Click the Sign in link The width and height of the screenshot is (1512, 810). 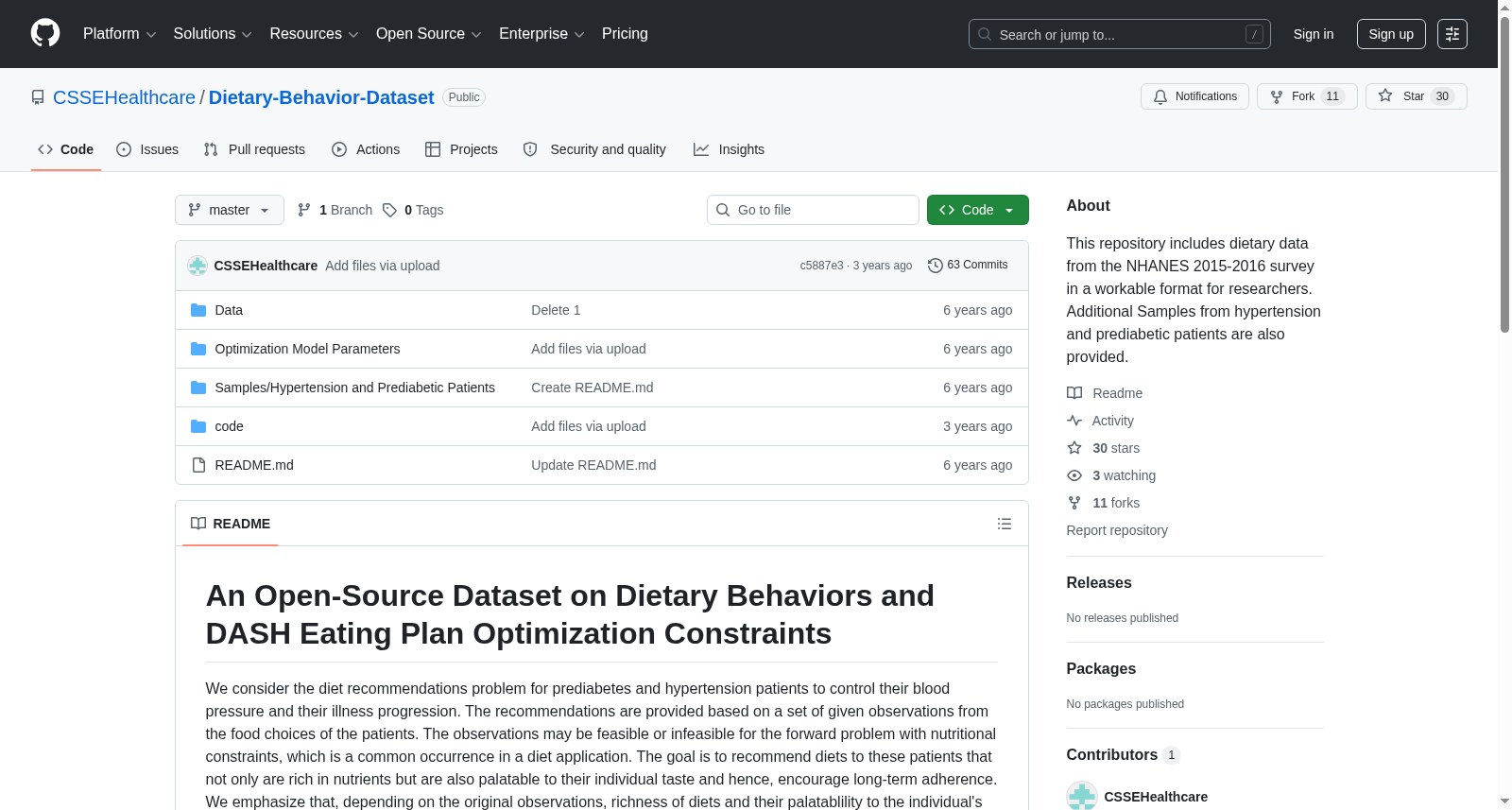coord(1314,34)
